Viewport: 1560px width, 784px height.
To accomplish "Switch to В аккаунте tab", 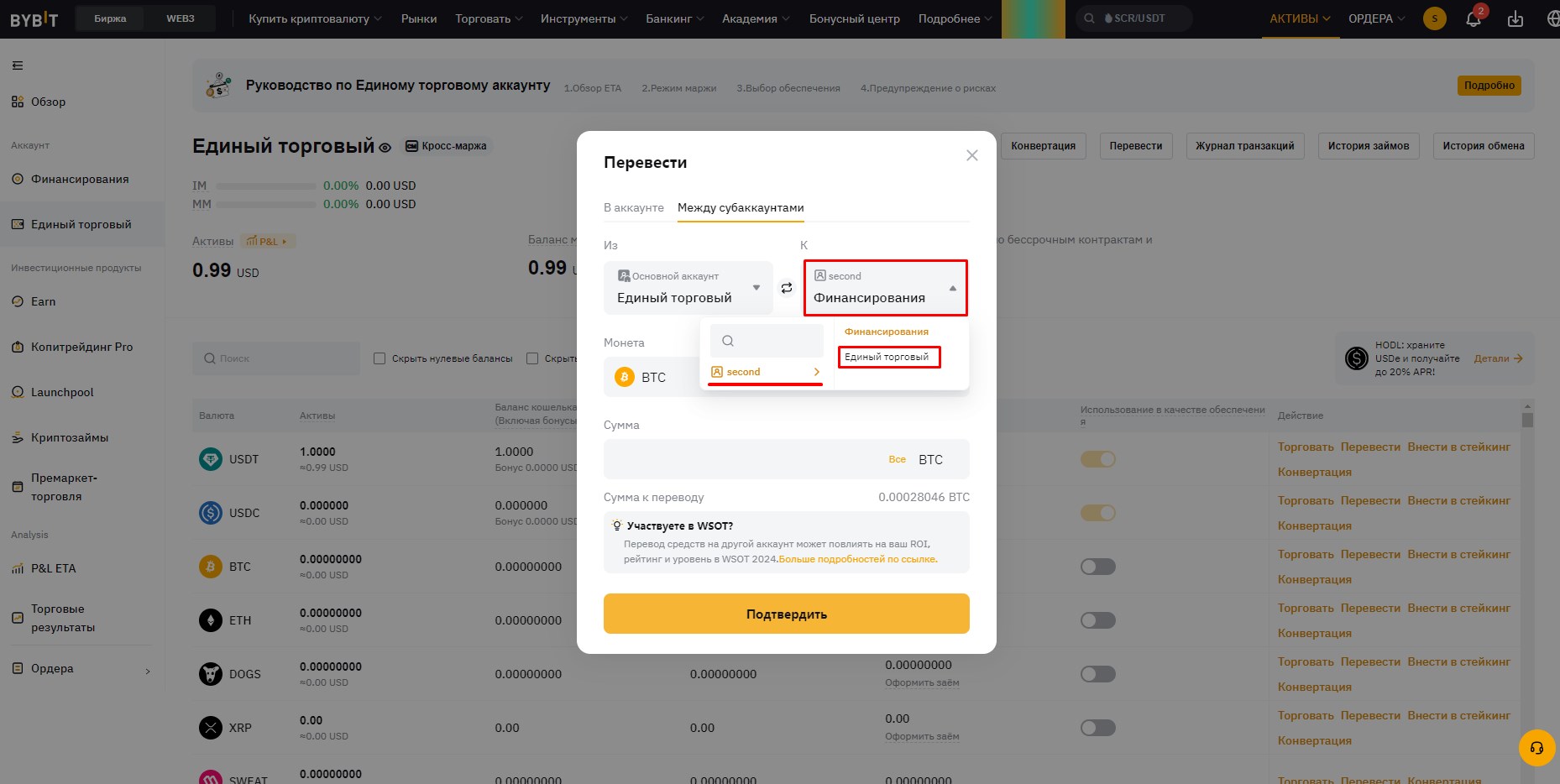I will pyautogui.click(x=634, y=207).
